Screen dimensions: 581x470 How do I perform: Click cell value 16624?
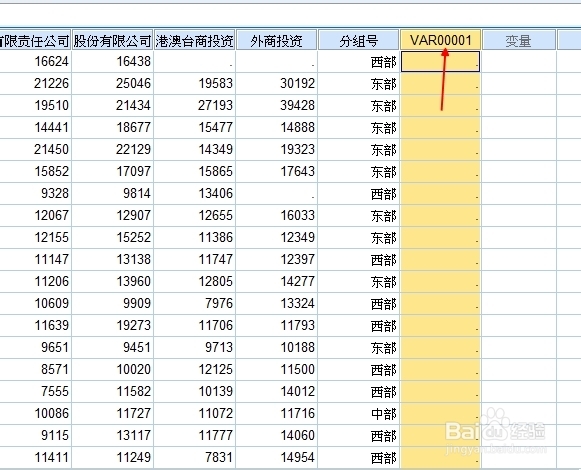[52, 61]
